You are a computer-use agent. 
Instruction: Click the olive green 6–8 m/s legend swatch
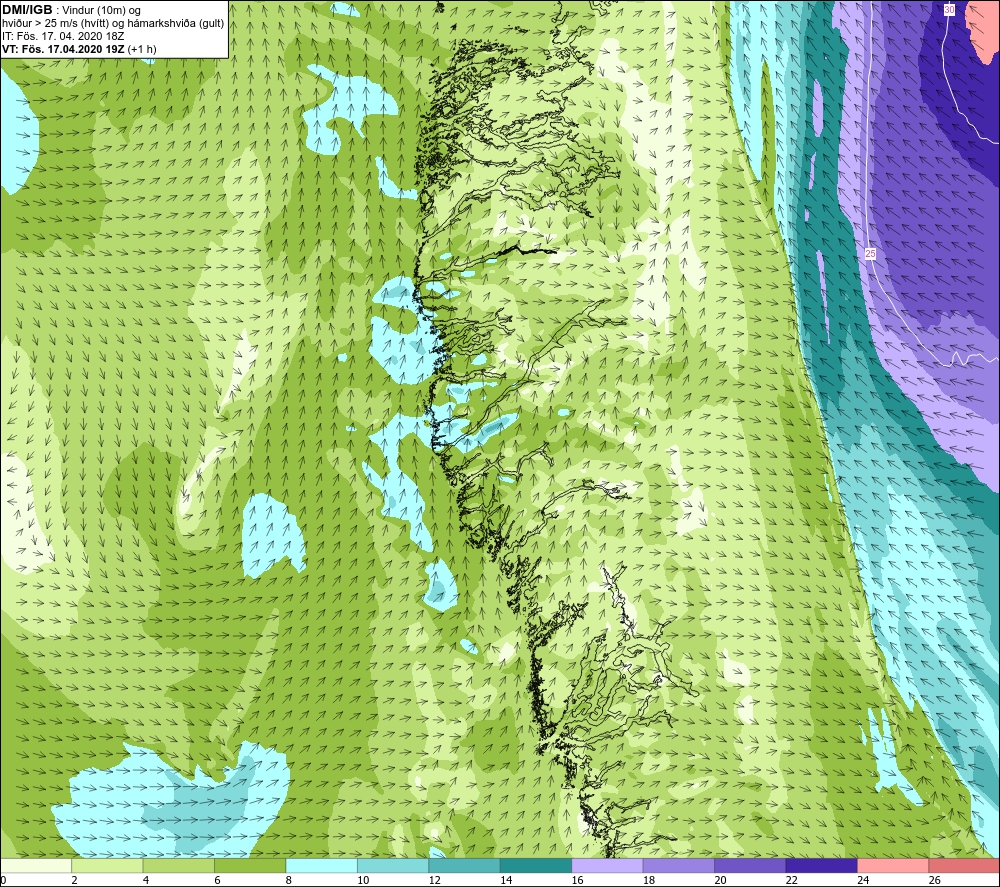(250, 865)
